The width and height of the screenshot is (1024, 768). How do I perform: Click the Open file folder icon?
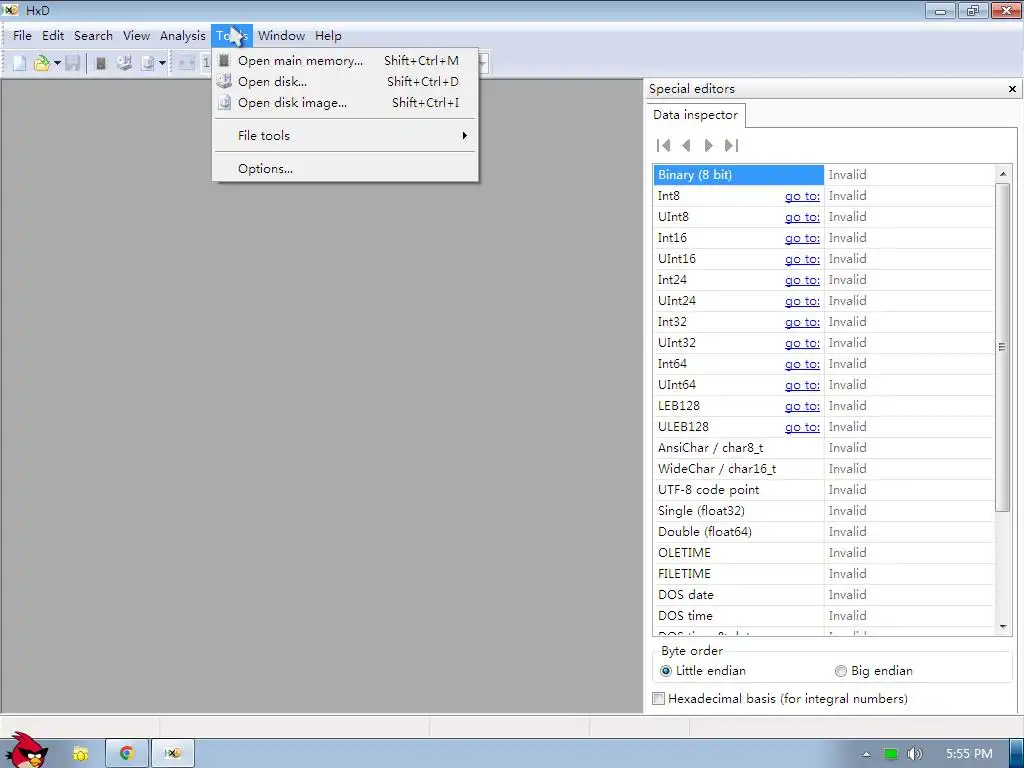tap(41, 63)
